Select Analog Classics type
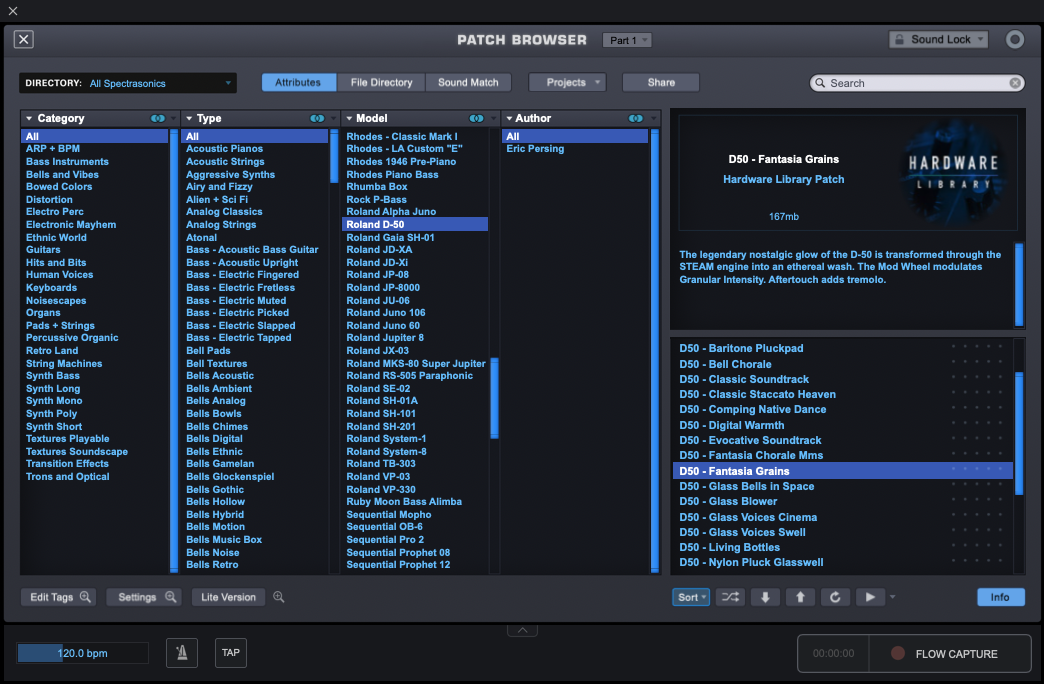Viewport: 1044px width, 684px height. pos(224,212)
